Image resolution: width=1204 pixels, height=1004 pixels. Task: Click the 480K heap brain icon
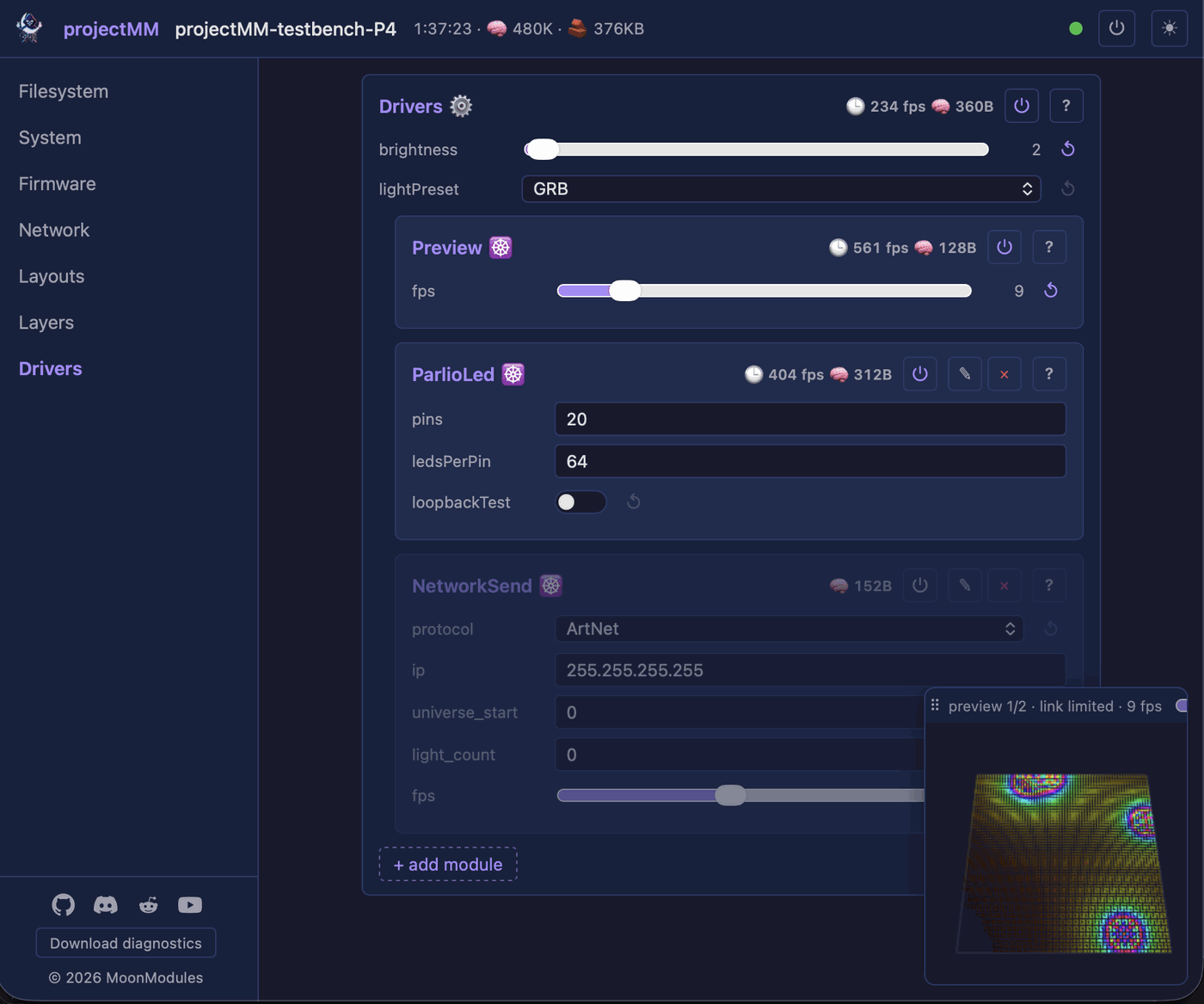[x=497, y=28]
